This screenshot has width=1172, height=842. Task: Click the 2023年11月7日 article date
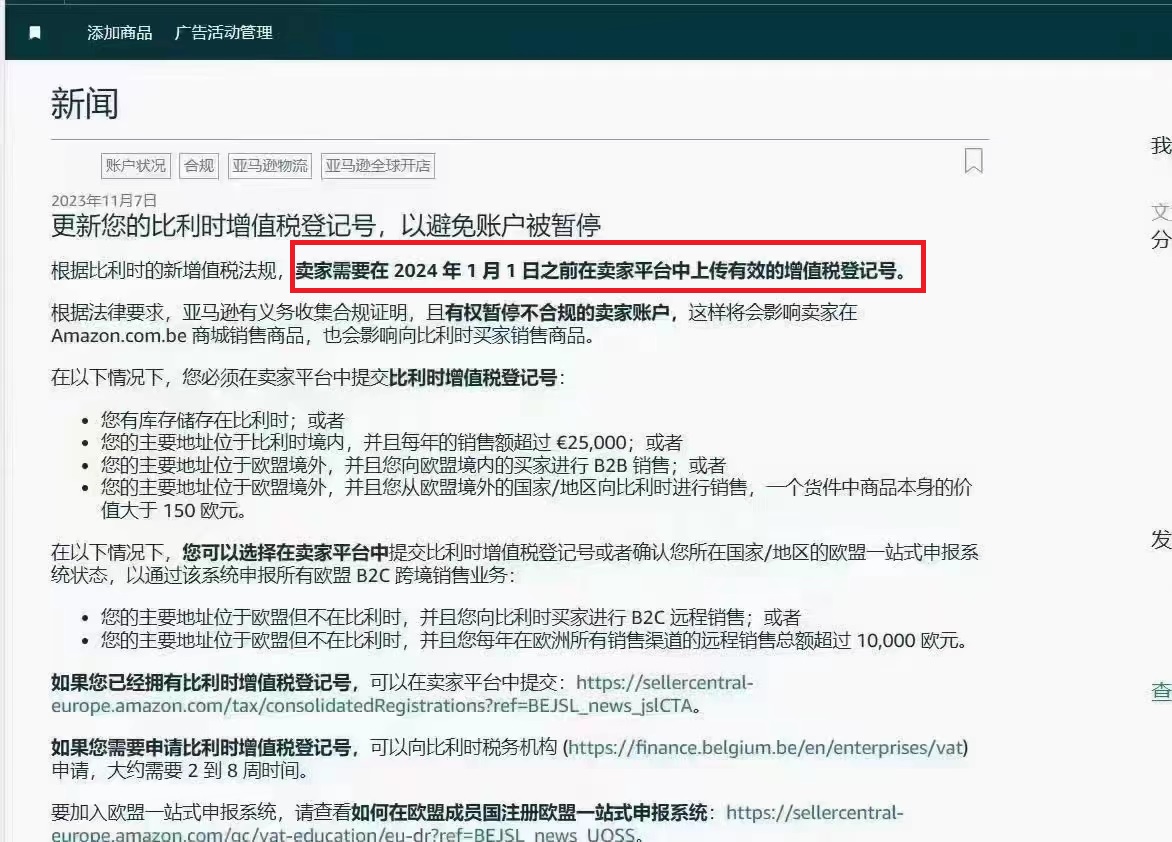[x=104, y=200]
